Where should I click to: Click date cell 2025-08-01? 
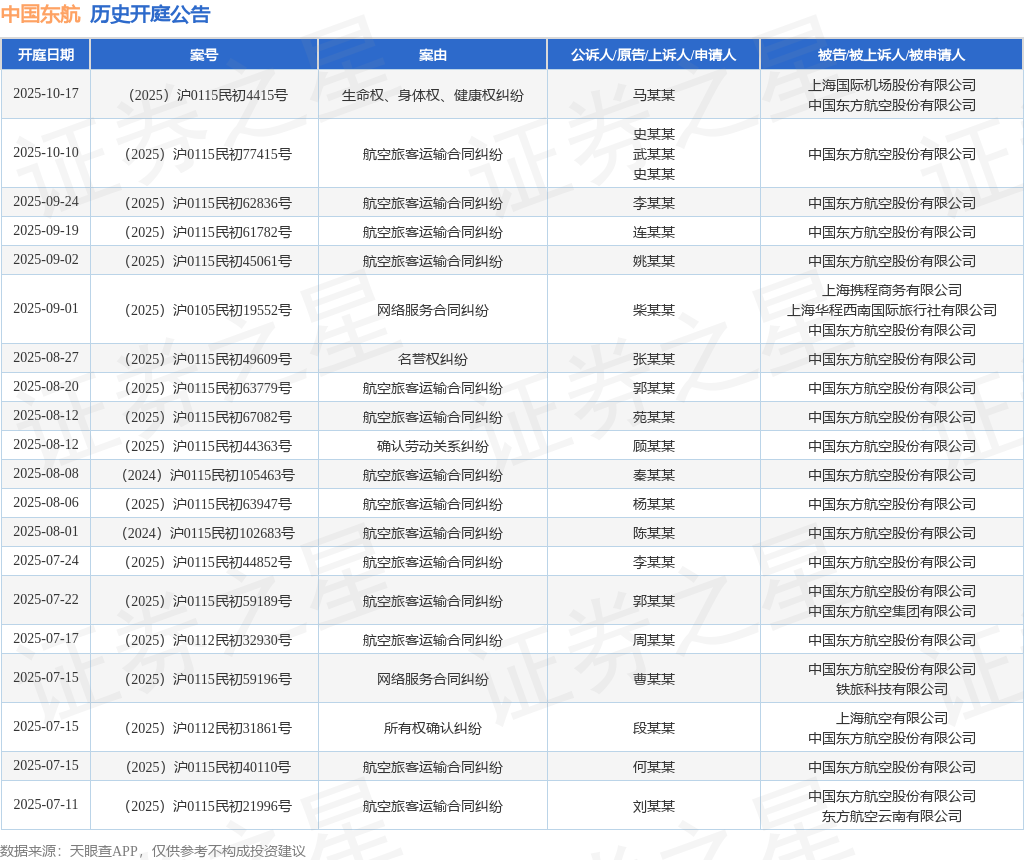click(x=46, y=531)
